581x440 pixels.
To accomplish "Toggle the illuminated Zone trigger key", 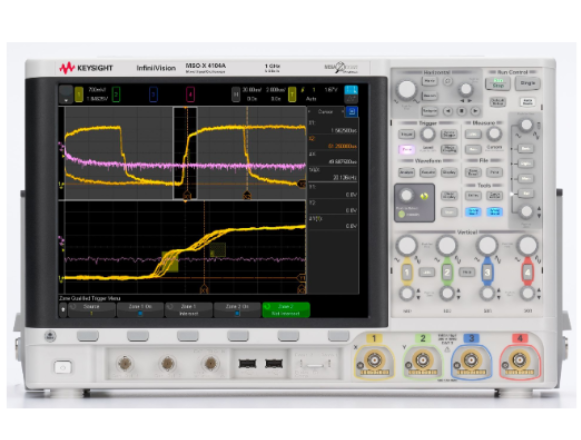I will (x=406, y=149).
